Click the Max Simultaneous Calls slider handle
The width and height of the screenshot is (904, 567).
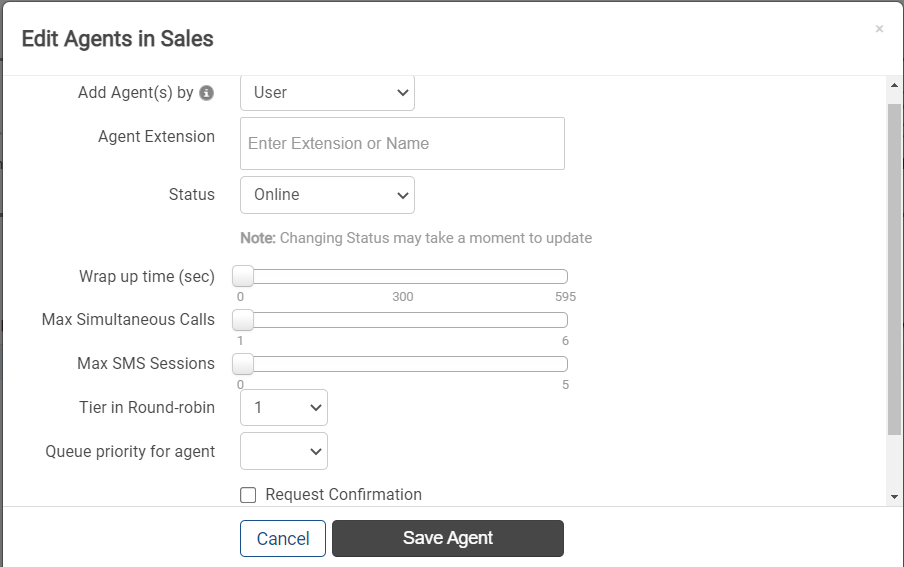243,320
